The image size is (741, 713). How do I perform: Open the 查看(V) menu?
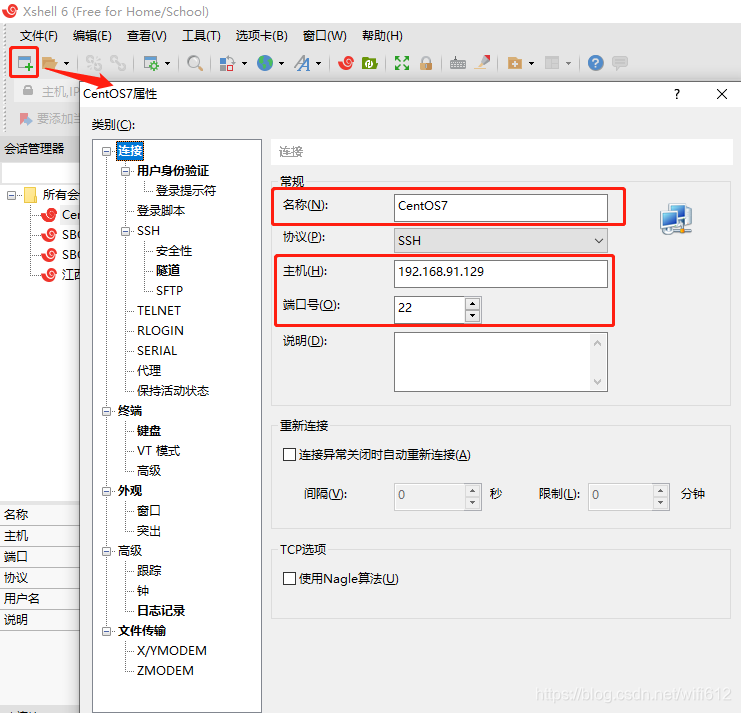pyautogui.click(x=146, y=36)
